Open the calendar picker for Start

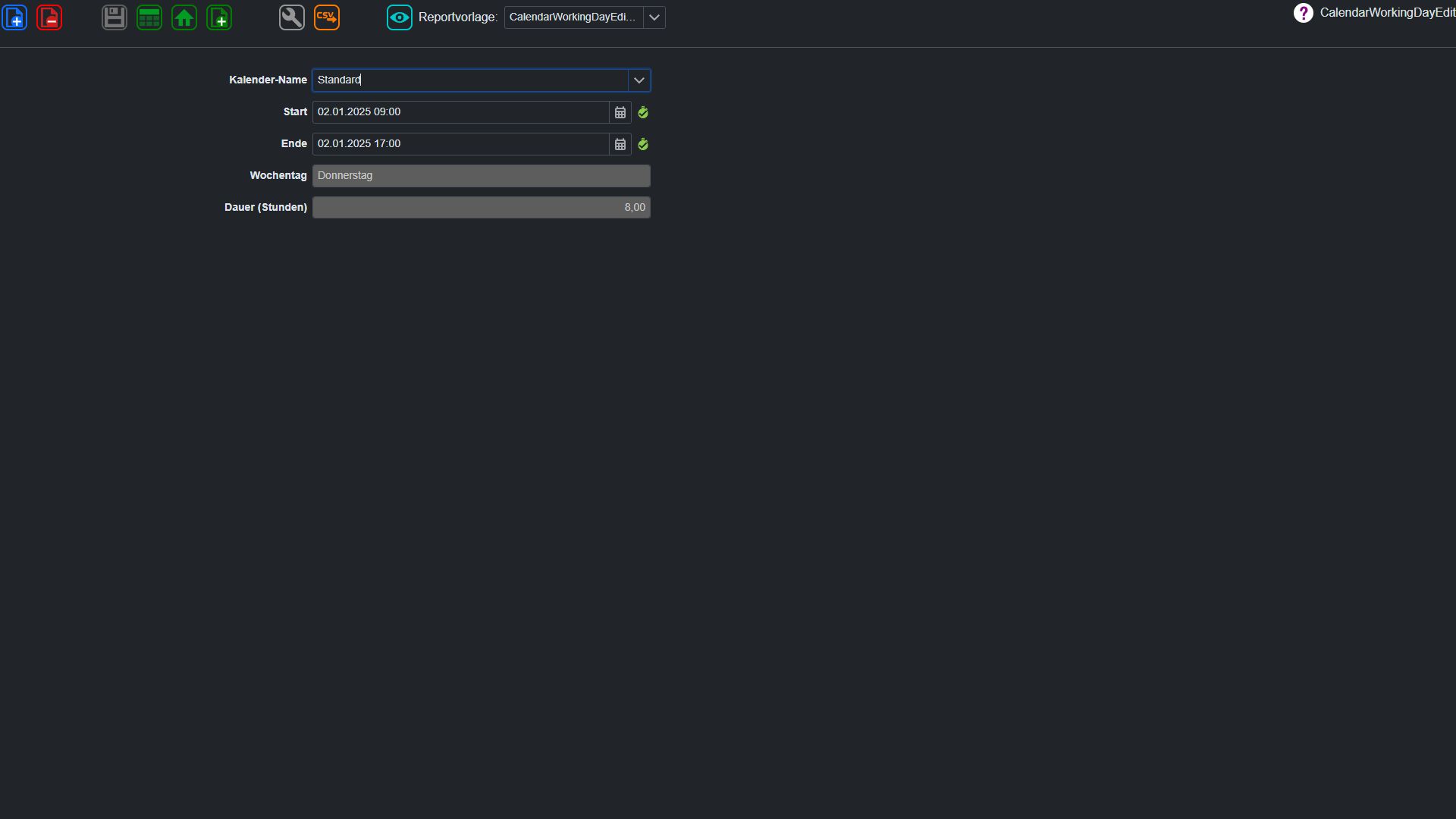[620, 112]
